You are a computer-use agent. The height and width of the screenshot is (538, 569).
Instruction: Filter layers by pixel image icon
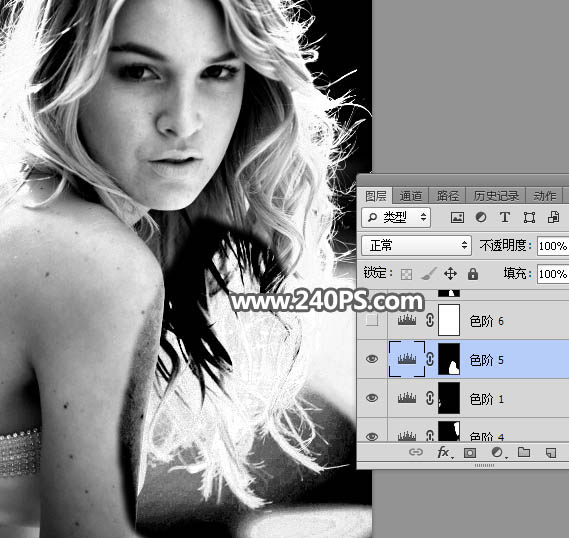(457, 217)
